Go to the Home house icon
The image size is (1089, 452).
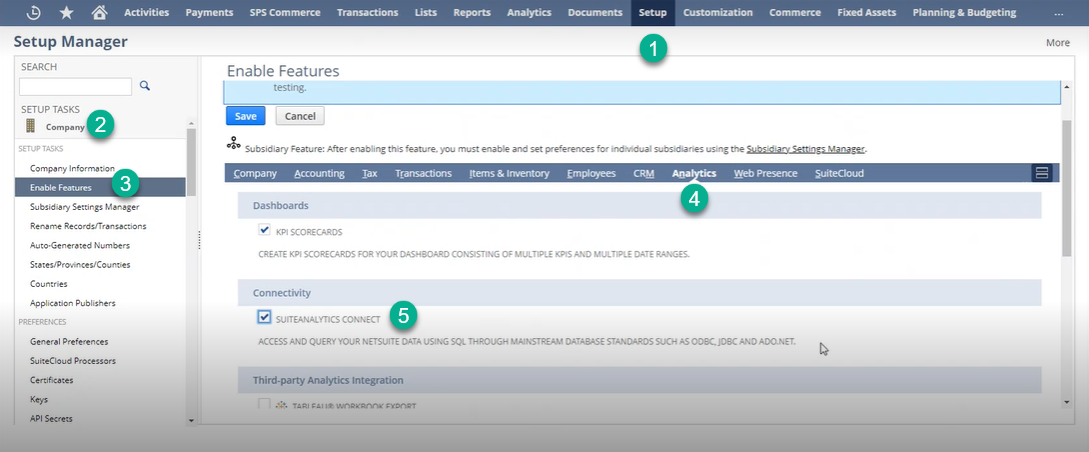coord(99,13)
